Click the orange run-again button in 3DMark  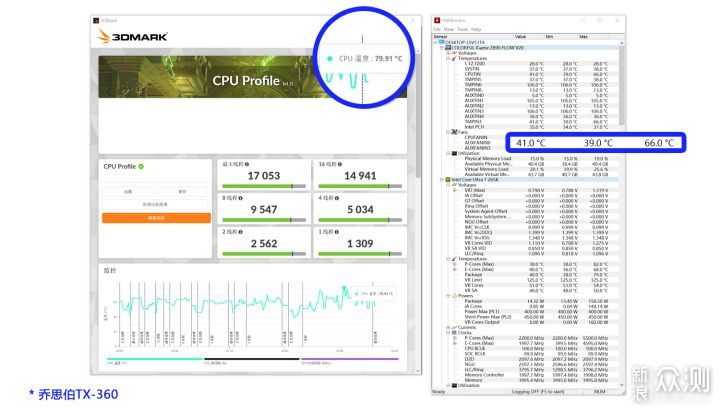pos(156,218)
